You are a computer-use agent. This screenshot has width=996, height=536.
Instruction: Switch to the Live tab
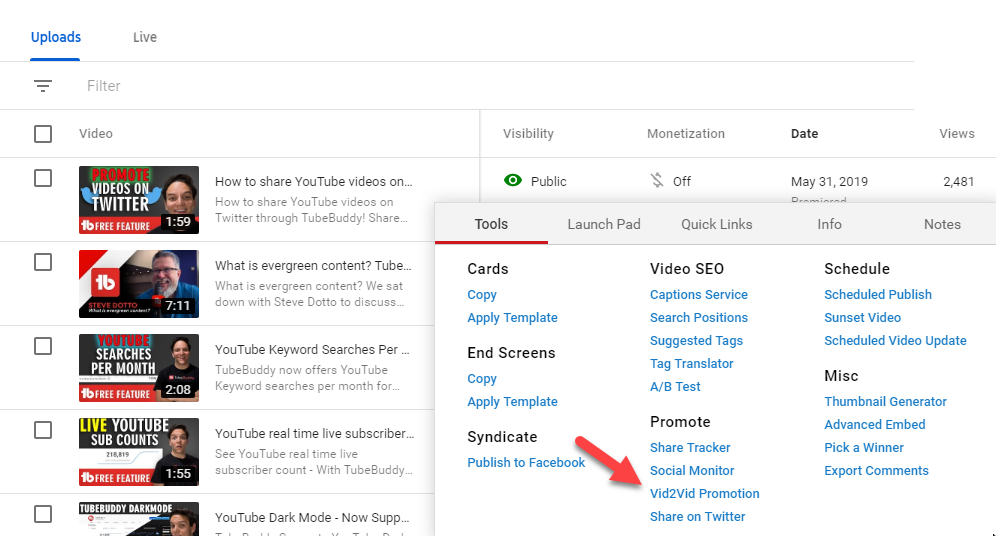point(145,38)
